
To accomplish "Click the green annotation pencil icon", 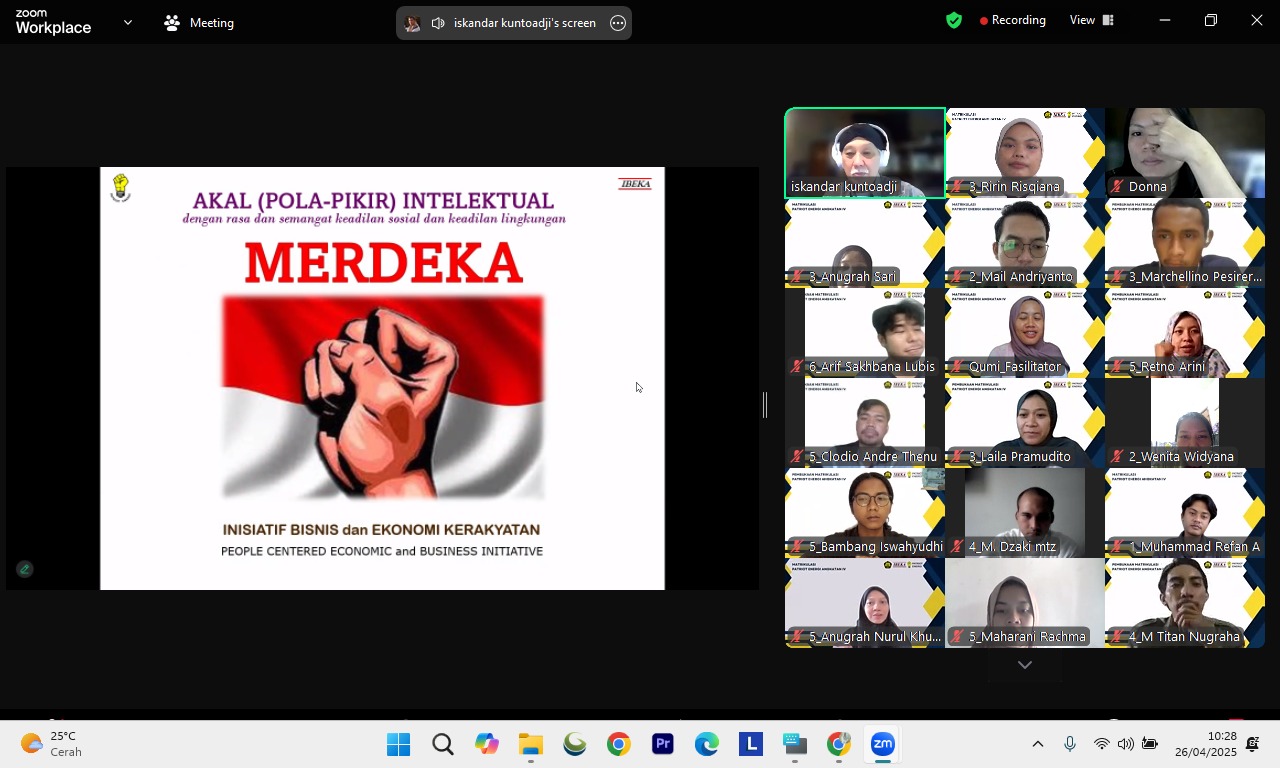I will click(x=25, y=569).
